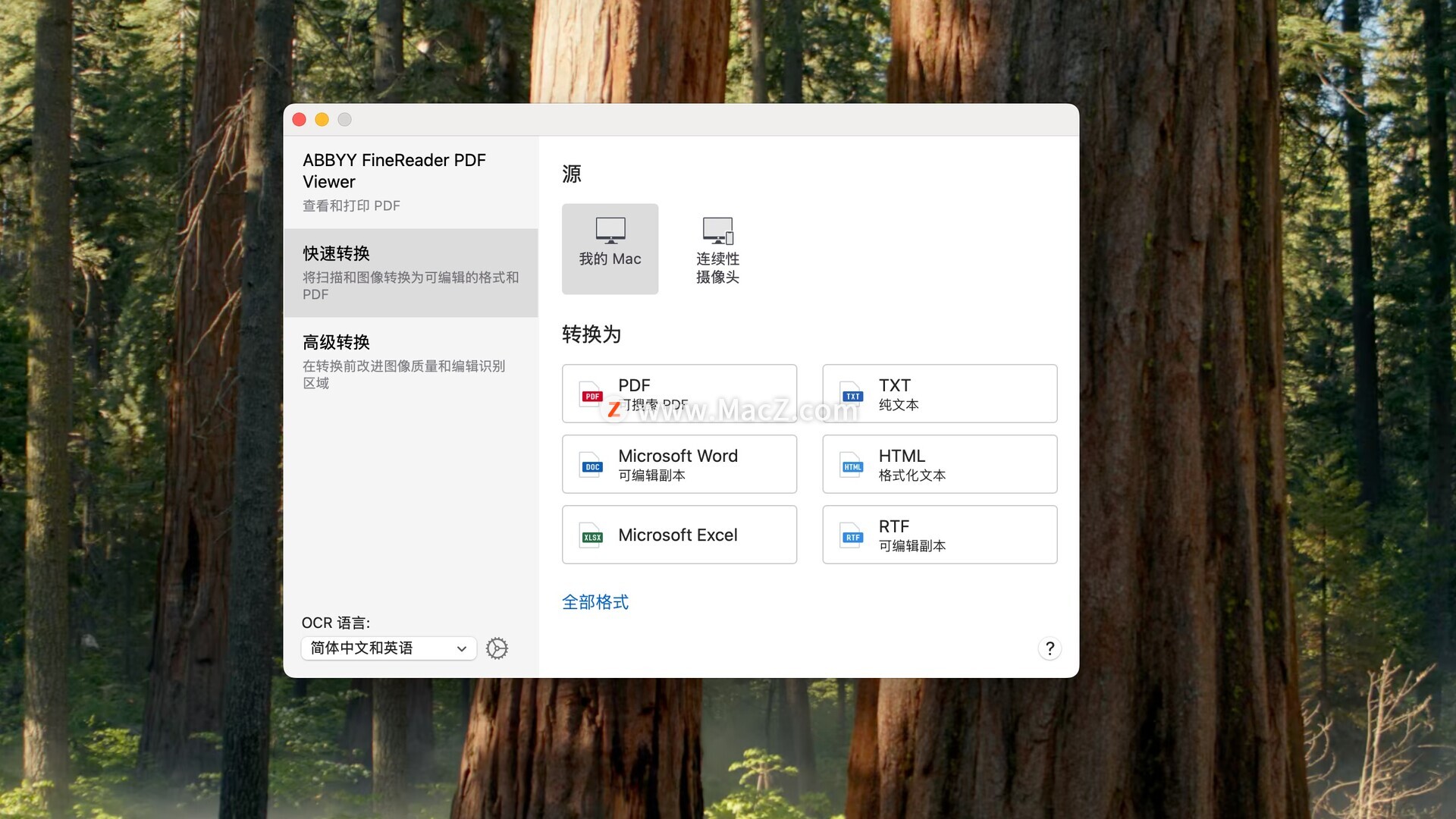Viewport: 1456px width, 819px height.
Task: Click the HTML file icon
Action: (852, 465)
